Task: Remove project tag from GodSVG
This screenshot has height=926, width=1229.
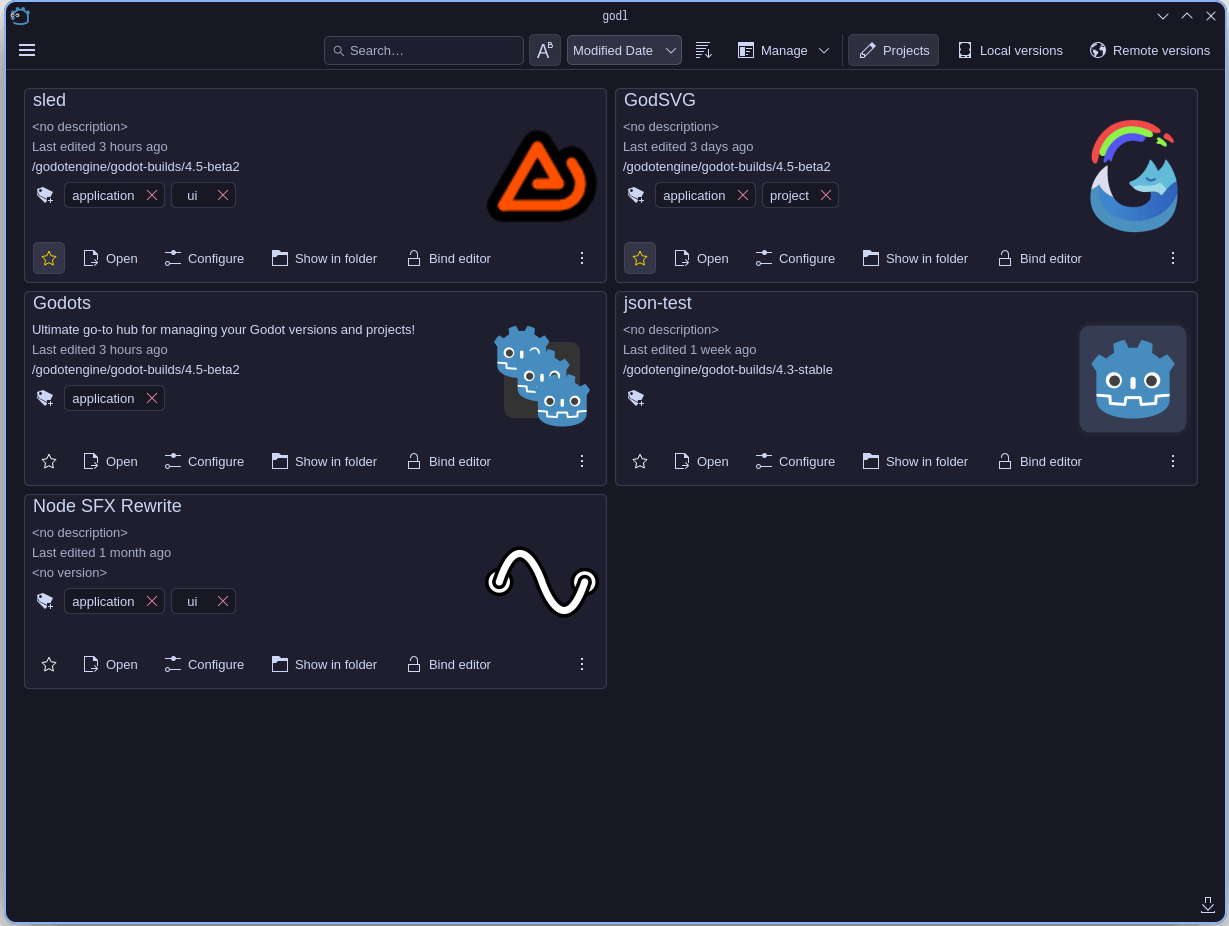Action: pyautogui.click(x=826, y=195)
